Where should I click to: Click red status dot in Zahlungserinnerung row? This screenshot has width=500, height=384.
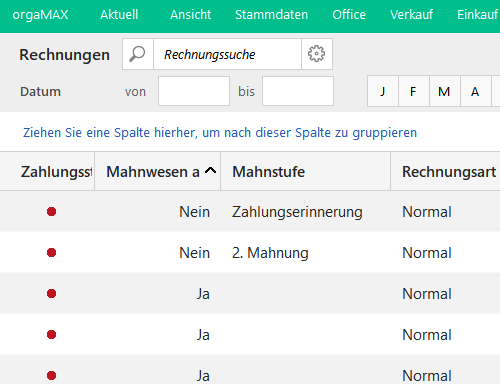coord(51,212)
